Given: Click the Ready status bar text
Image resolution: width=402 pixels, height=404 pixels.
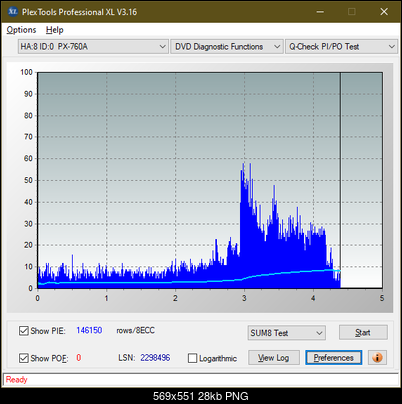Looking at the screenshot, I should coord(17,379).
